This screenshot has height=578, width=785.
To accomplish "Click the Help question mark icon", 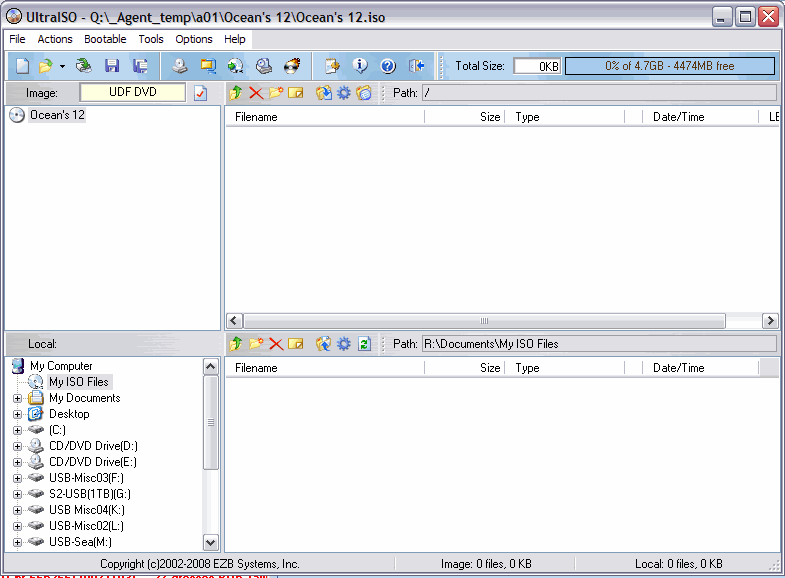I will pos(388,66).
